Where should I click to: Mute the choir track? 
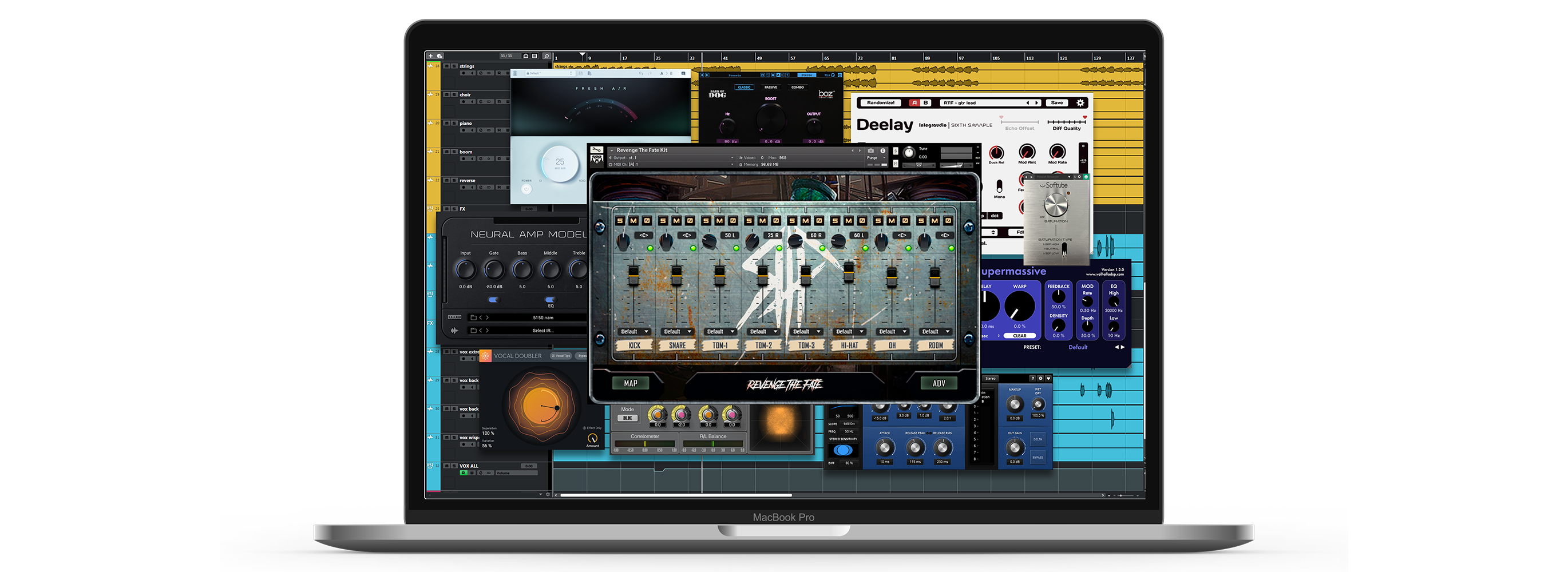point(447,94)
